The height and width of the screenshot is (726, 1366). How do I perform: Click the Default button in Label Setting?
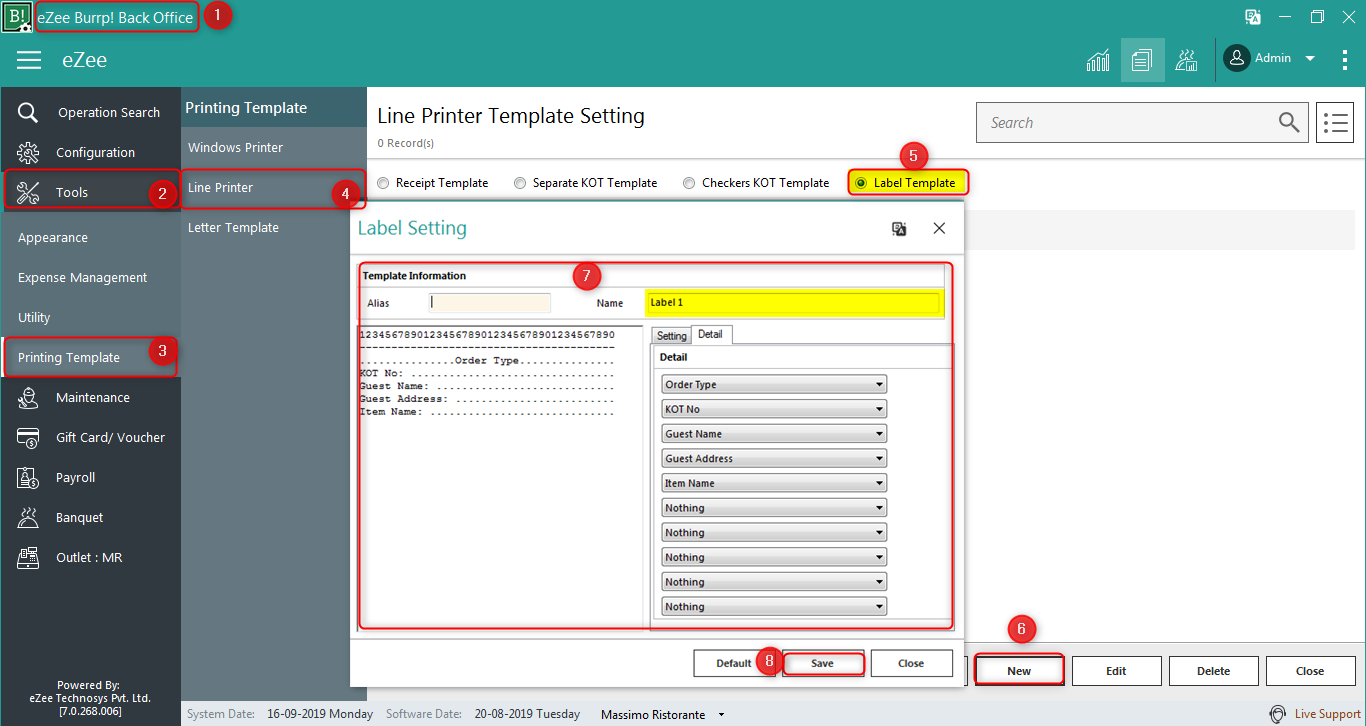pyautogui.click(x=734, y=663)
